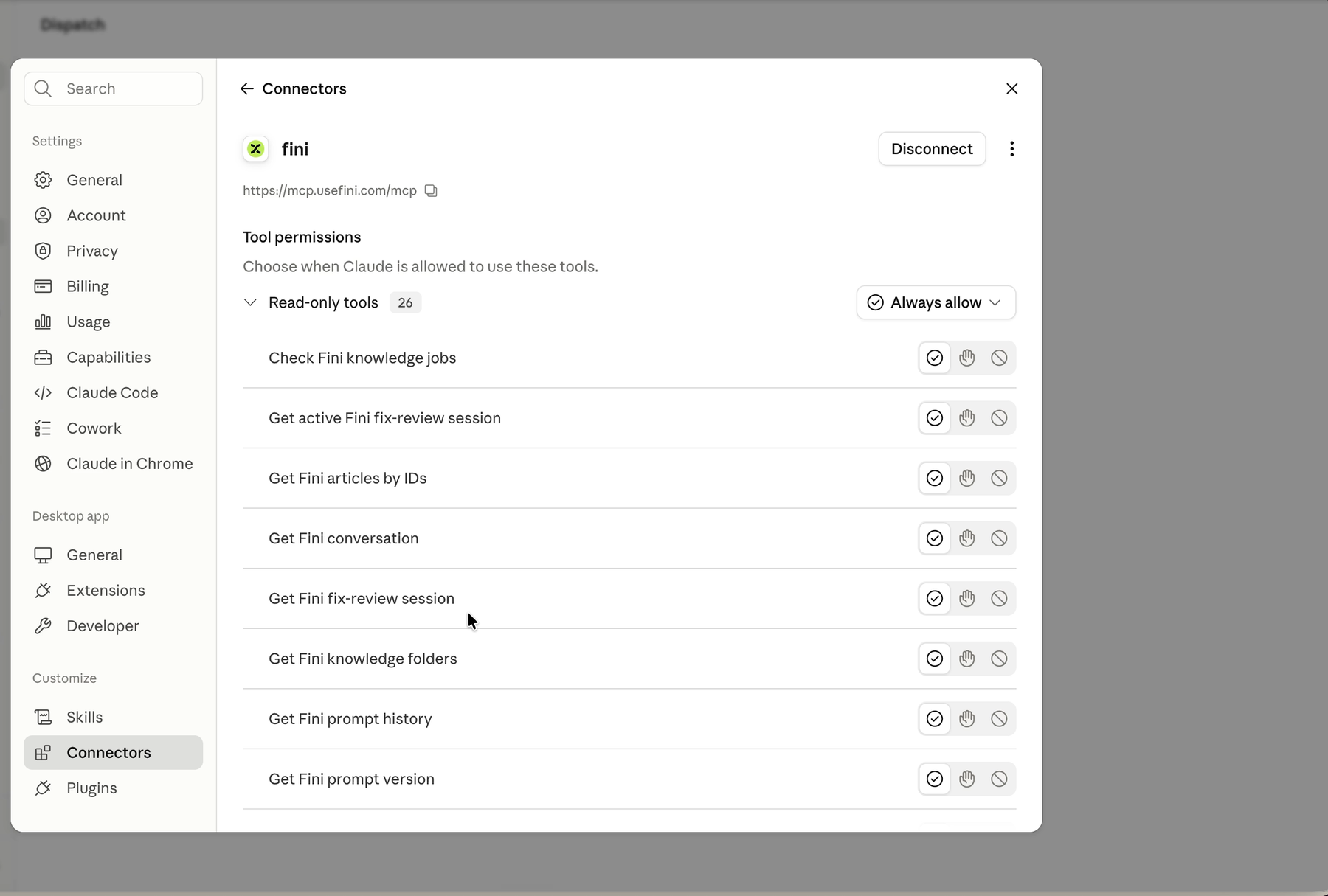Set Get Fini articles by IDs to needs approval

(x=966, y=478)
